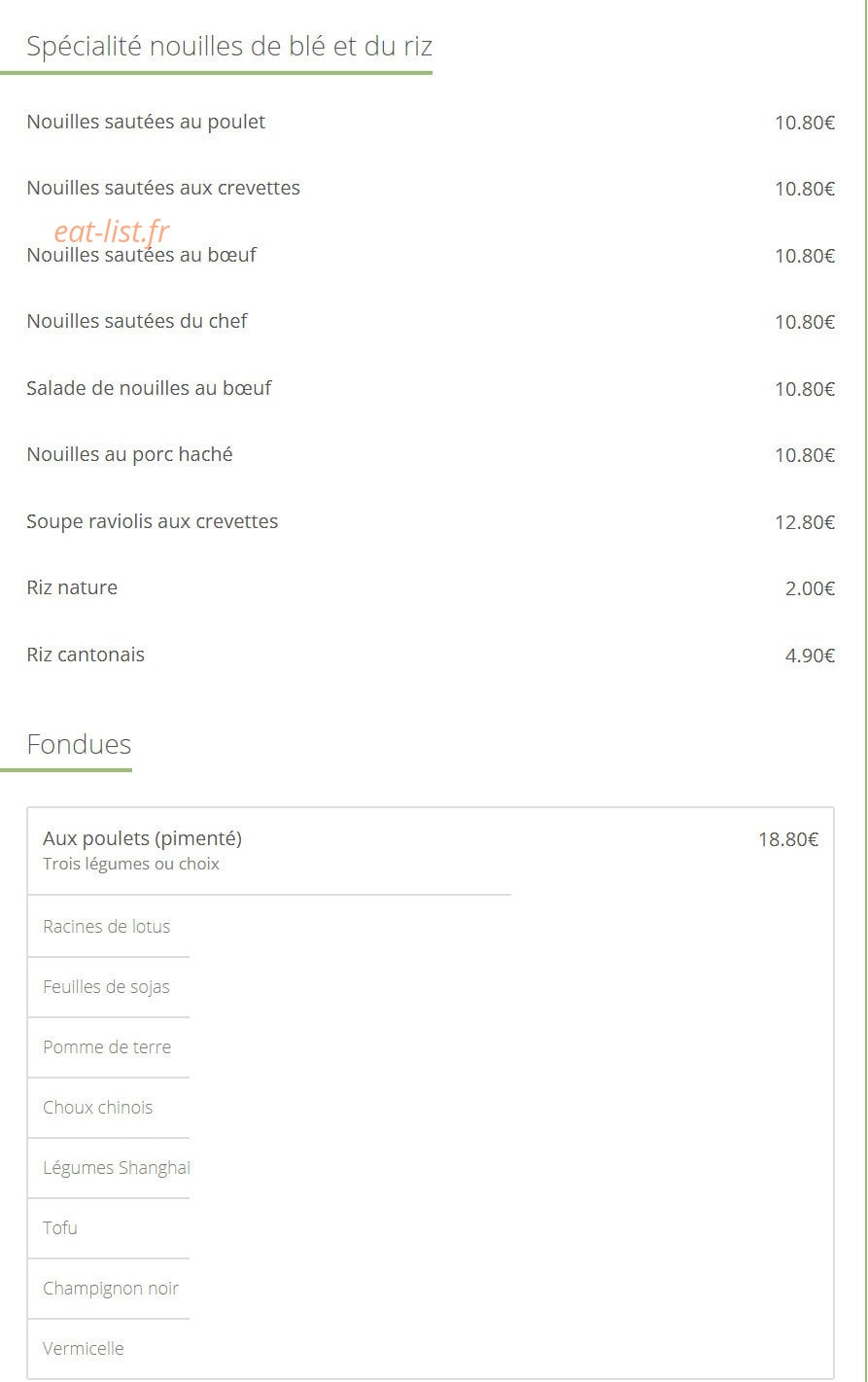868x1382 pixels.
Task: Choose the Pomme de terre option
Action: 107,1047
